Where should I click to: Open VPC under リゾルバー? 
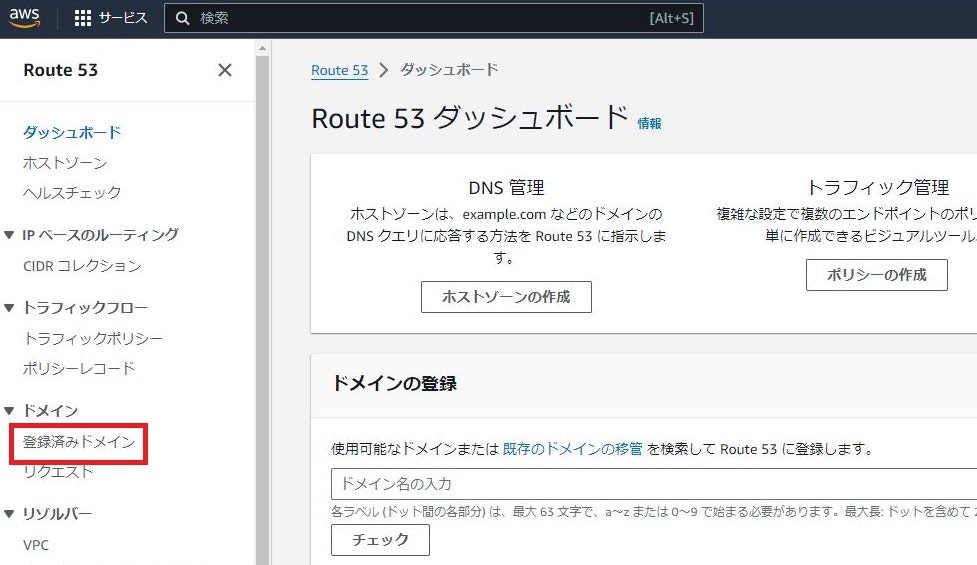click(36, 545)
